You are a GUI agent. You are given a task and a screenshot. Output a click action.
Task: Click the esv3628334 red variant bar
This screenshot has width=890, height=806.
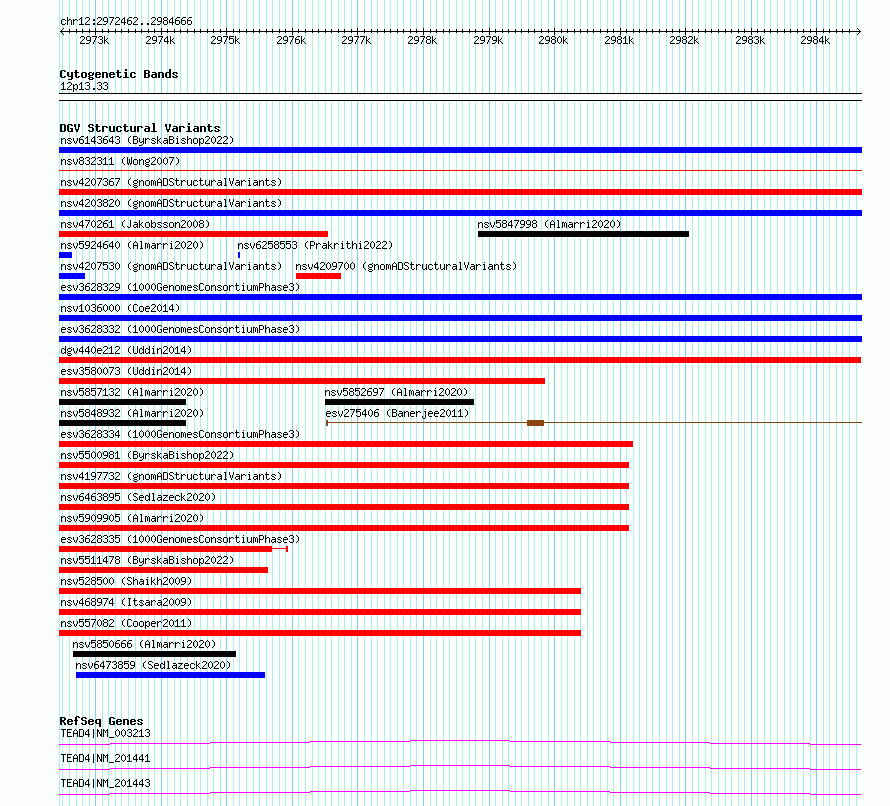coord(346,444)
